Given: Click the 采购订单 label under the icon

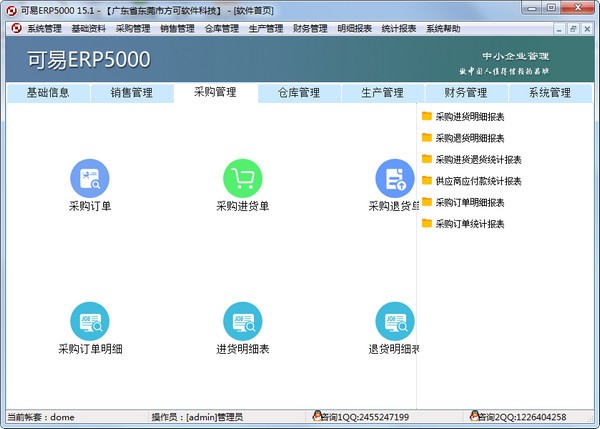Looking at the screenshot, I should pos(90,206).
